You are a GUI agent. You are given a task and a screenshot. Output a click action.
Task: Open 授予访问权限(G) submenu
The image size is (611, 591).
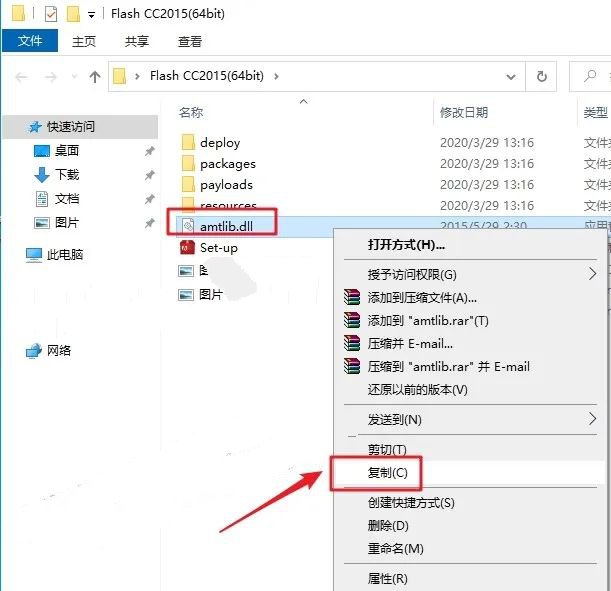coord(412,275)
